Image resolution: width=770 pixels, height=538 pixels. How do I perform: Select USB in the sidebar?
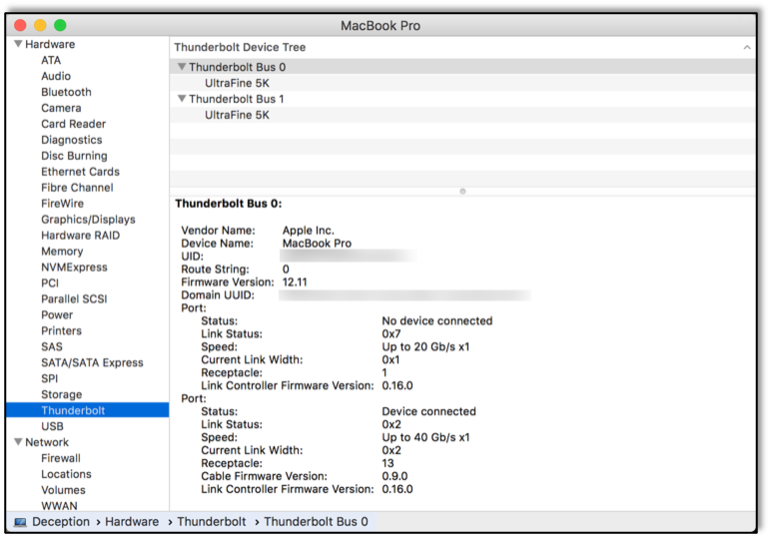coord(53,426)
